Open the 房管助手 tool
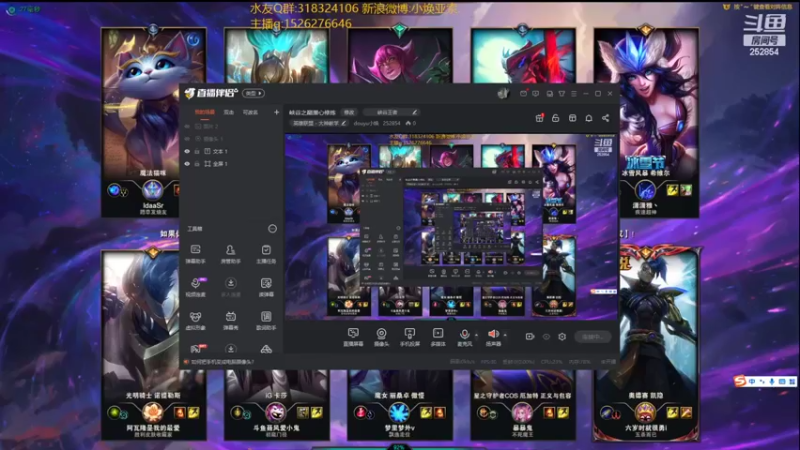The image size is (800, 450). click(231, 254)
